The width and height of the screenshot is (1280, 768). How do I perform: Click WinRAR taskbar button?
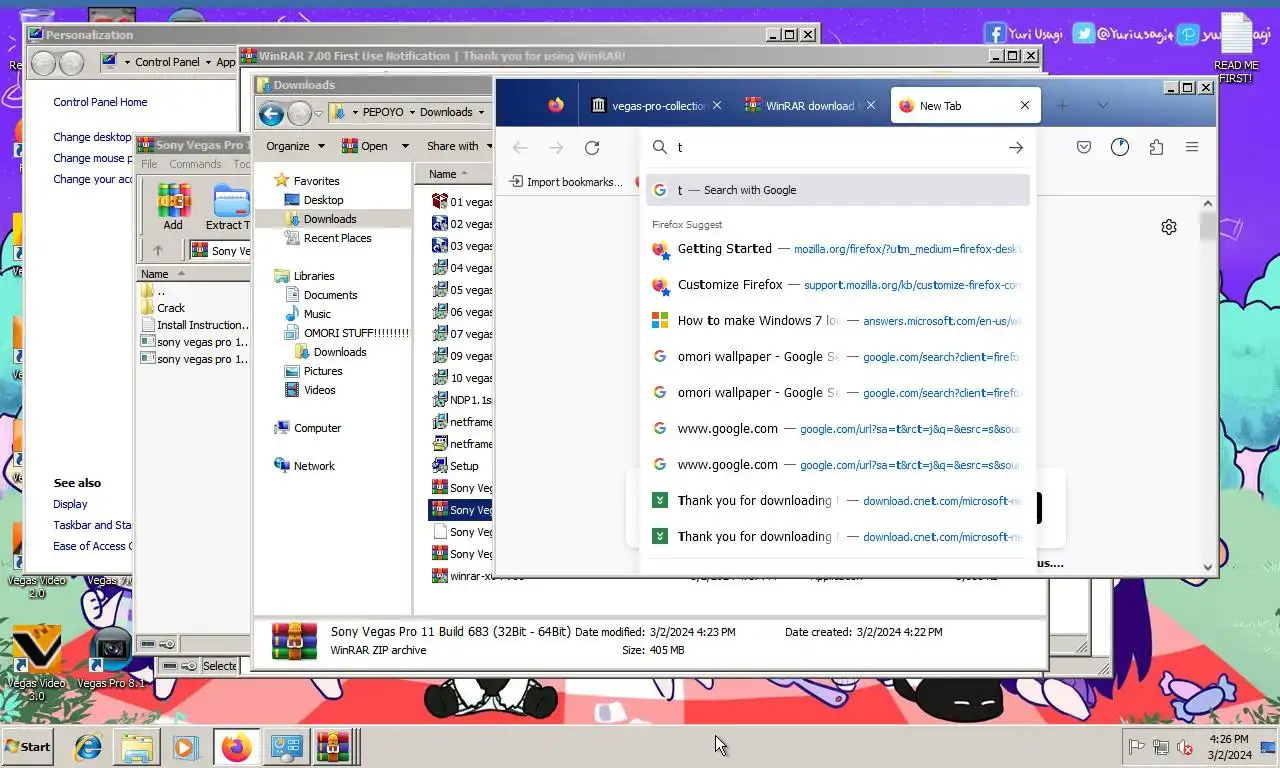pos(334,747)
